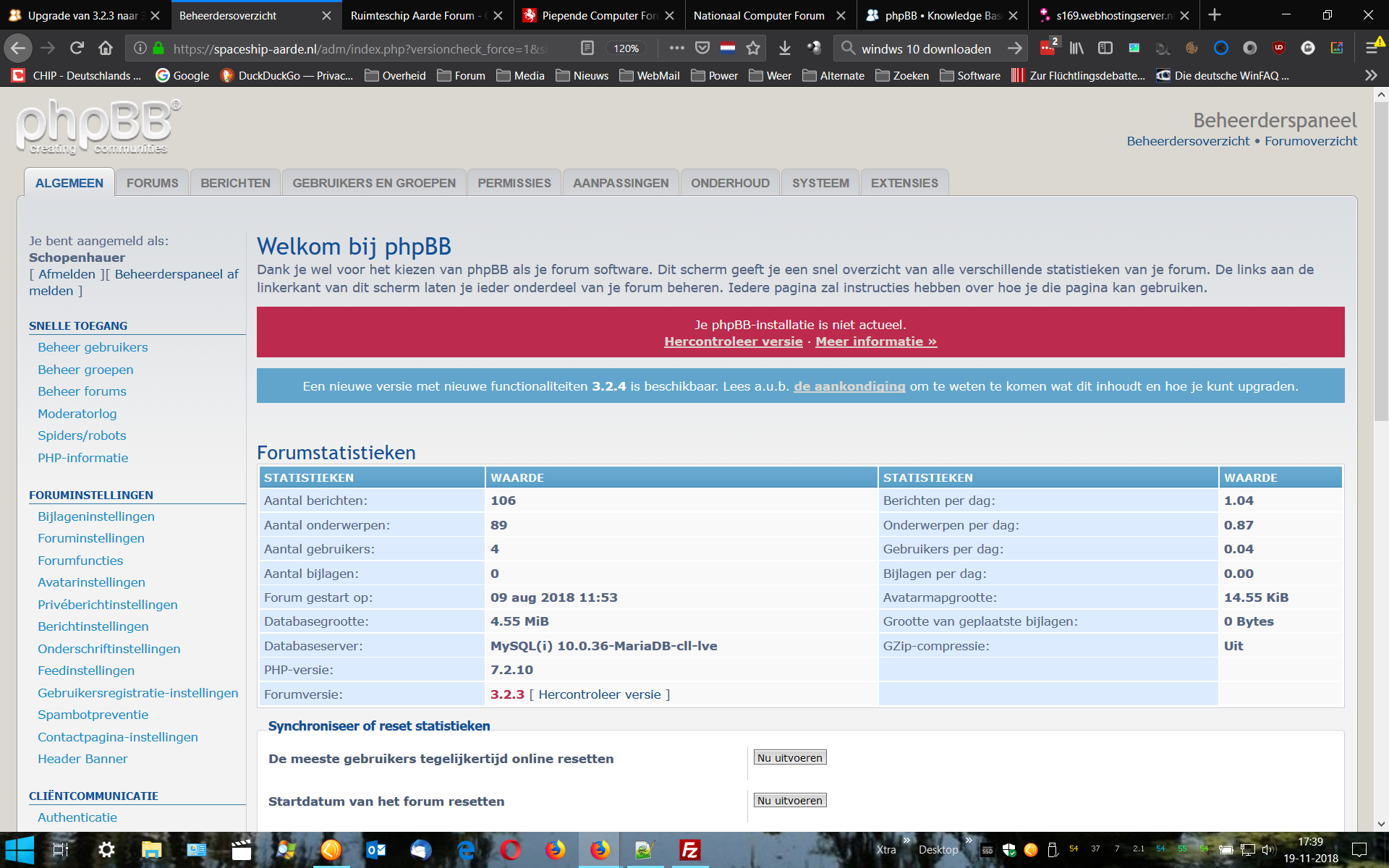The image size is (1389, 868).
Task: Open the Overheid bookmarks folder
Action: (395, 75)
